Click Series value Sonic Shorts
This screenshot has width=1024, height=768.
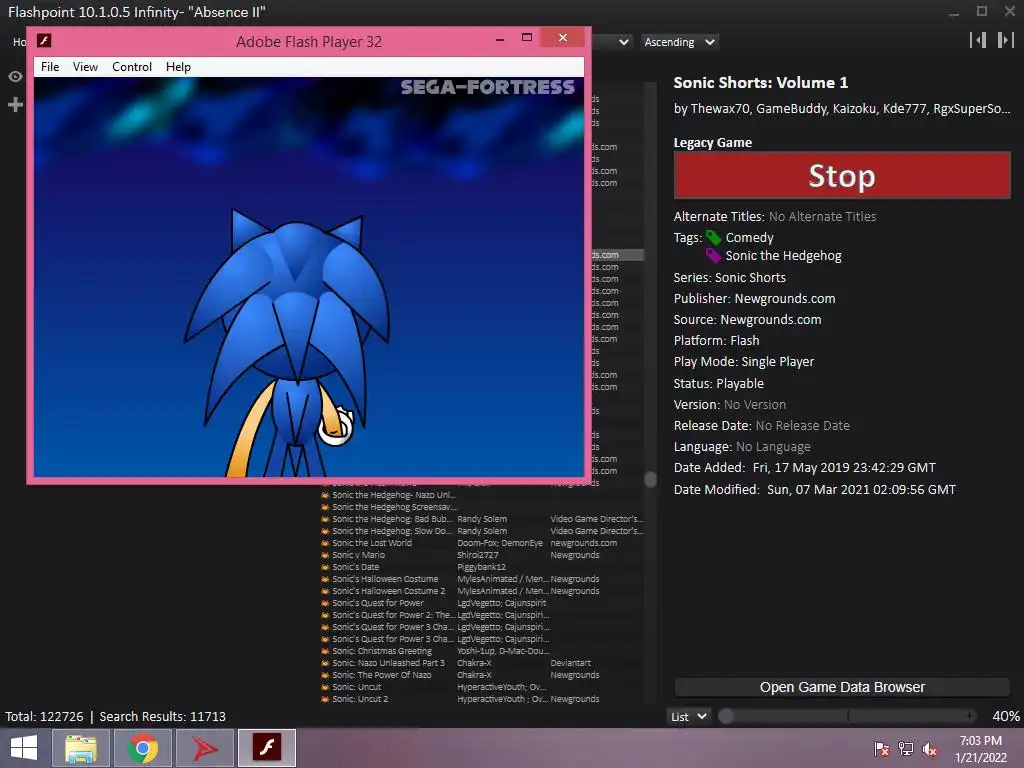[x=750, y=278]
